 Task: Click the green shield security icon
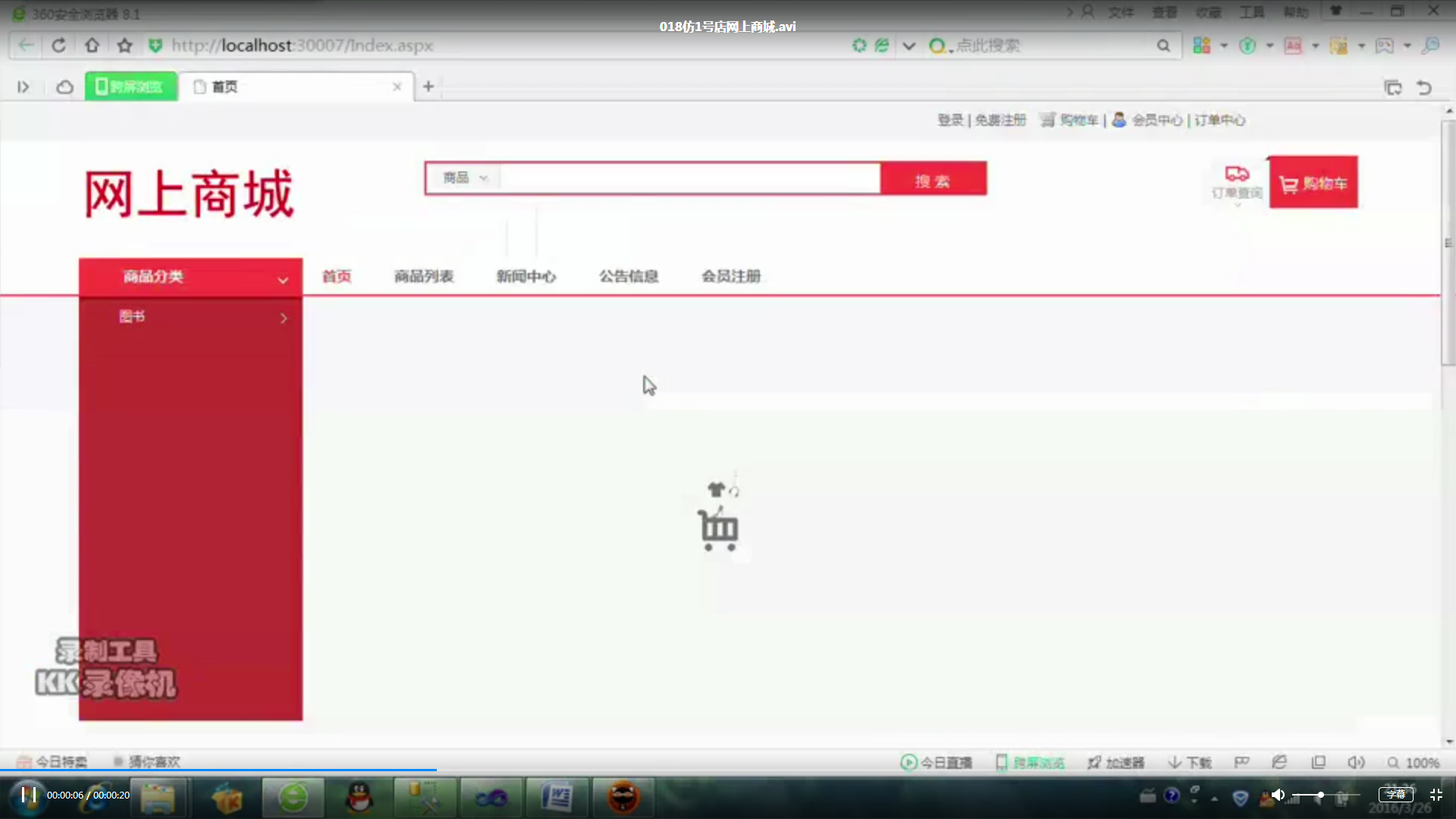(x=155, y=45)
